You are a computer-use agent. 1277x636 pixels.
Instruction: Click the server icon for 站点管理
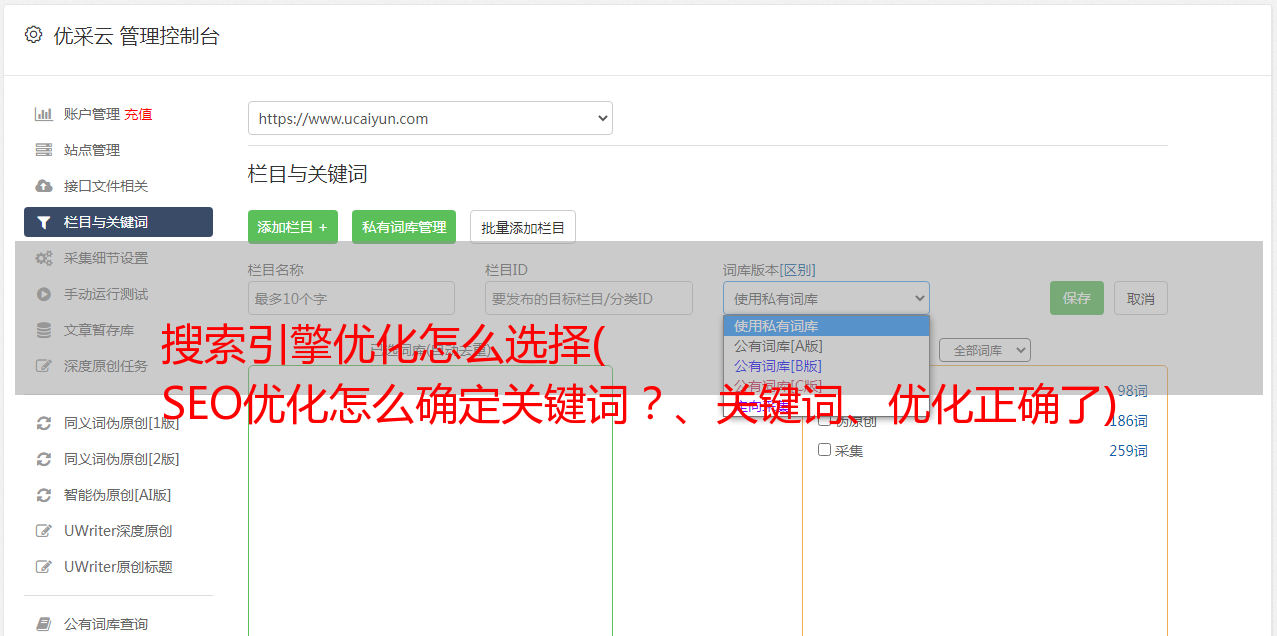coord(44,150)
